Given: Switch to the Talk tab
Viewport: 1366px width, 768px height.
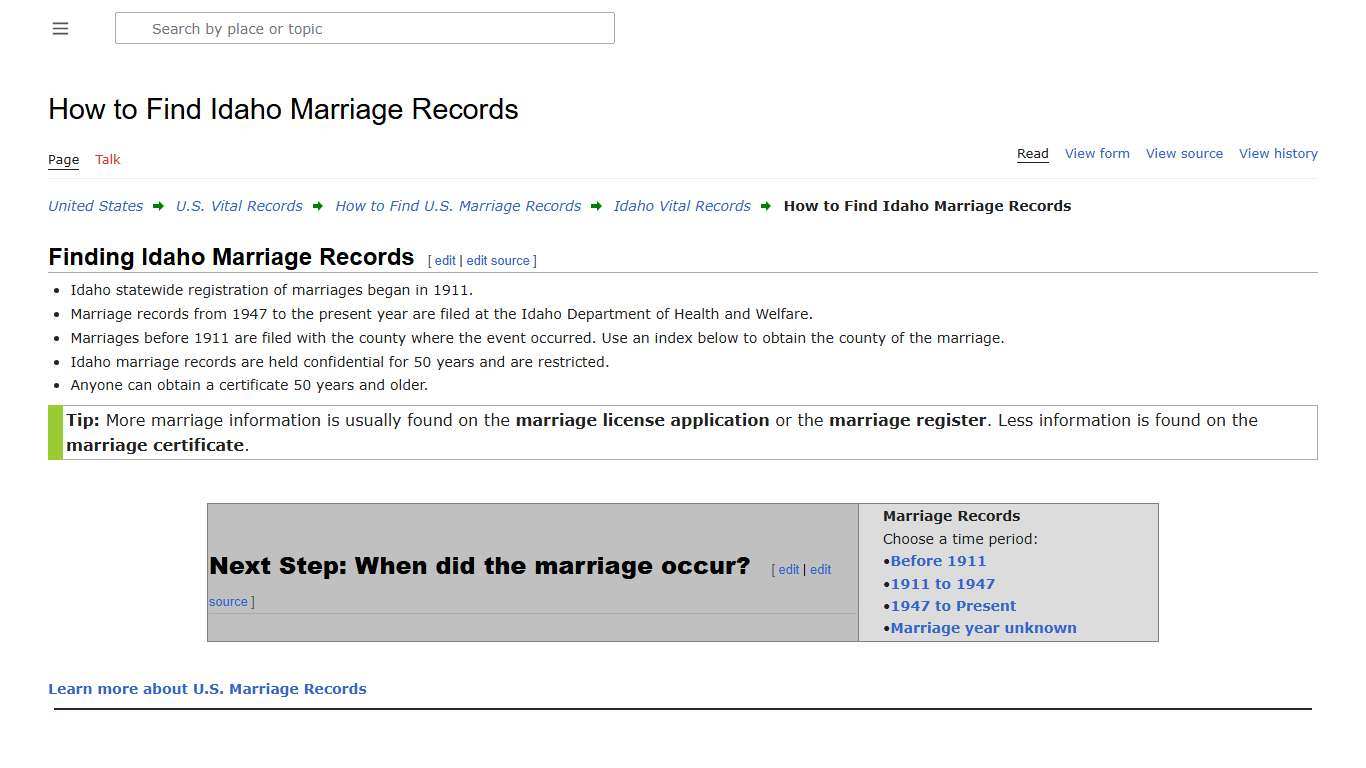Looking at the screenshot, I should point(107,159).
